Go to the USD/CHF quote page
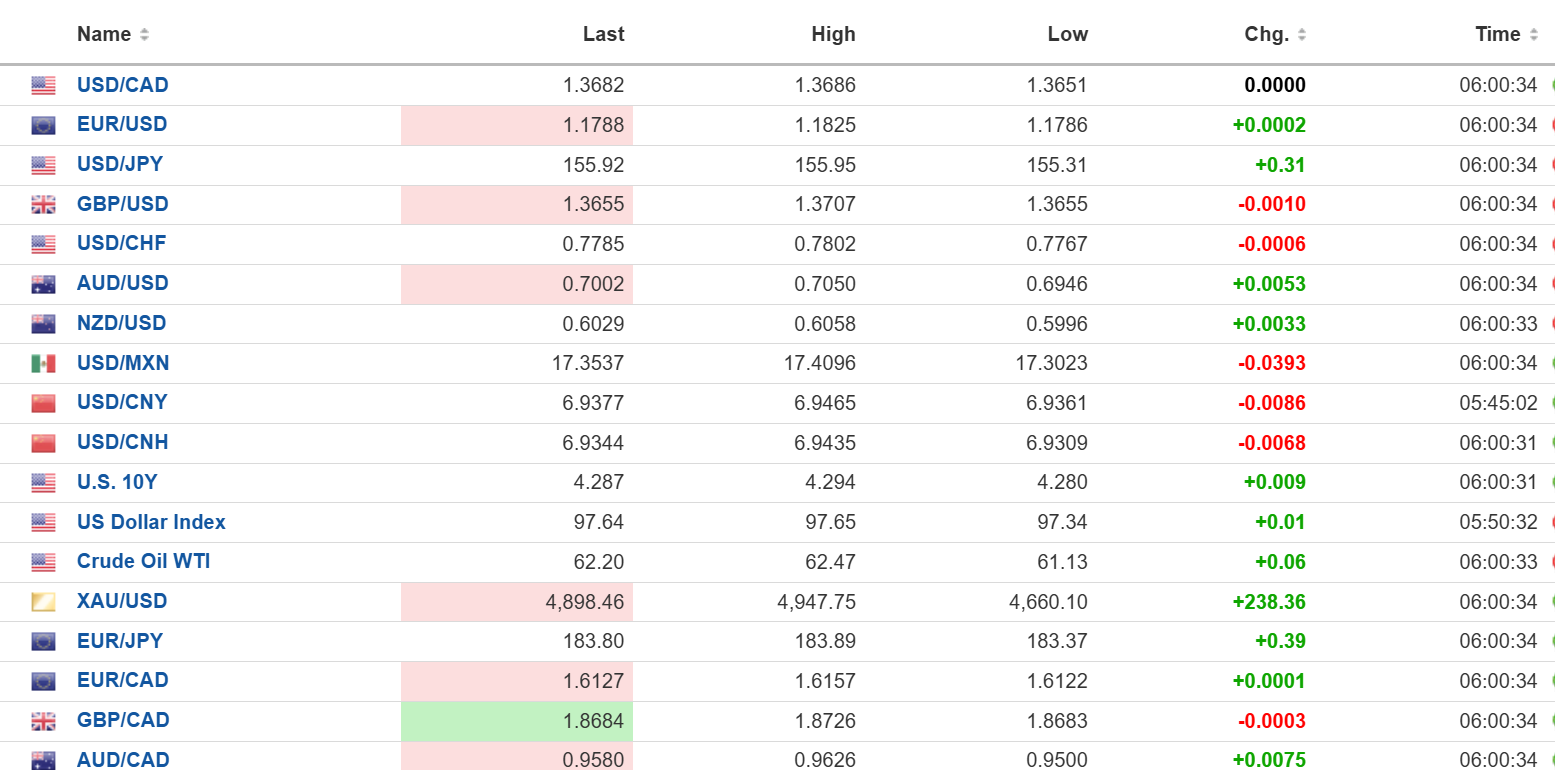 (x=121, y=243)
